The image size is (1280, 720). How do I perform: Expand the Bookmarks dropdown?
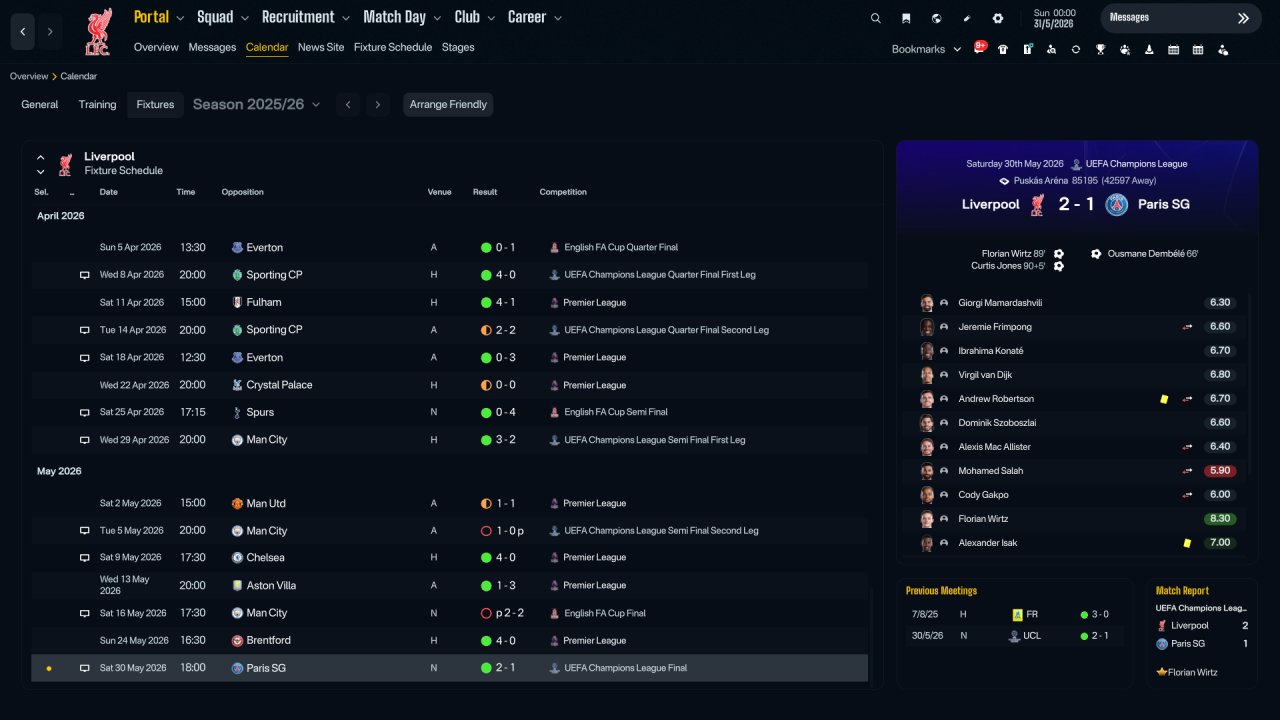pyautogui.click(x=926, y=49)
